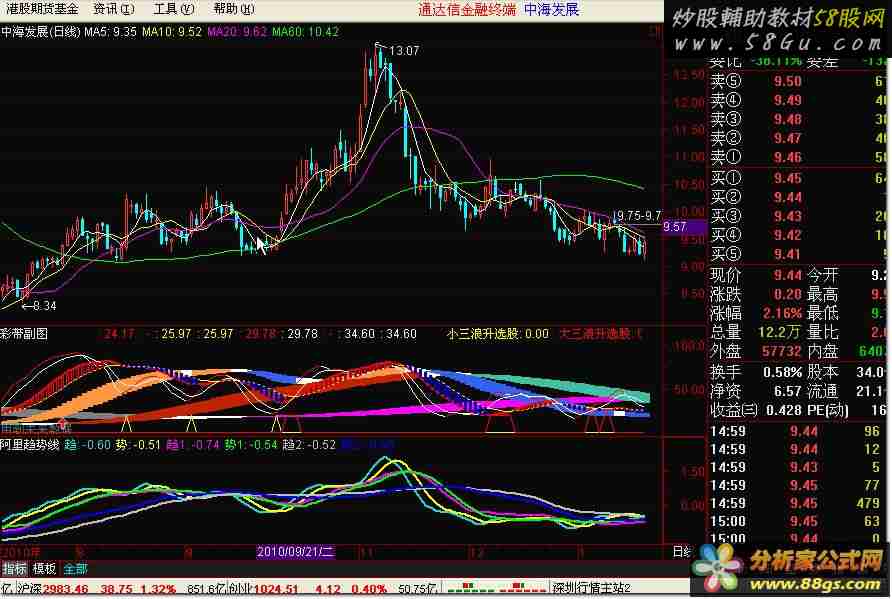
Task: Click the 9.75-9.7 price annotation
Action: 639,216
